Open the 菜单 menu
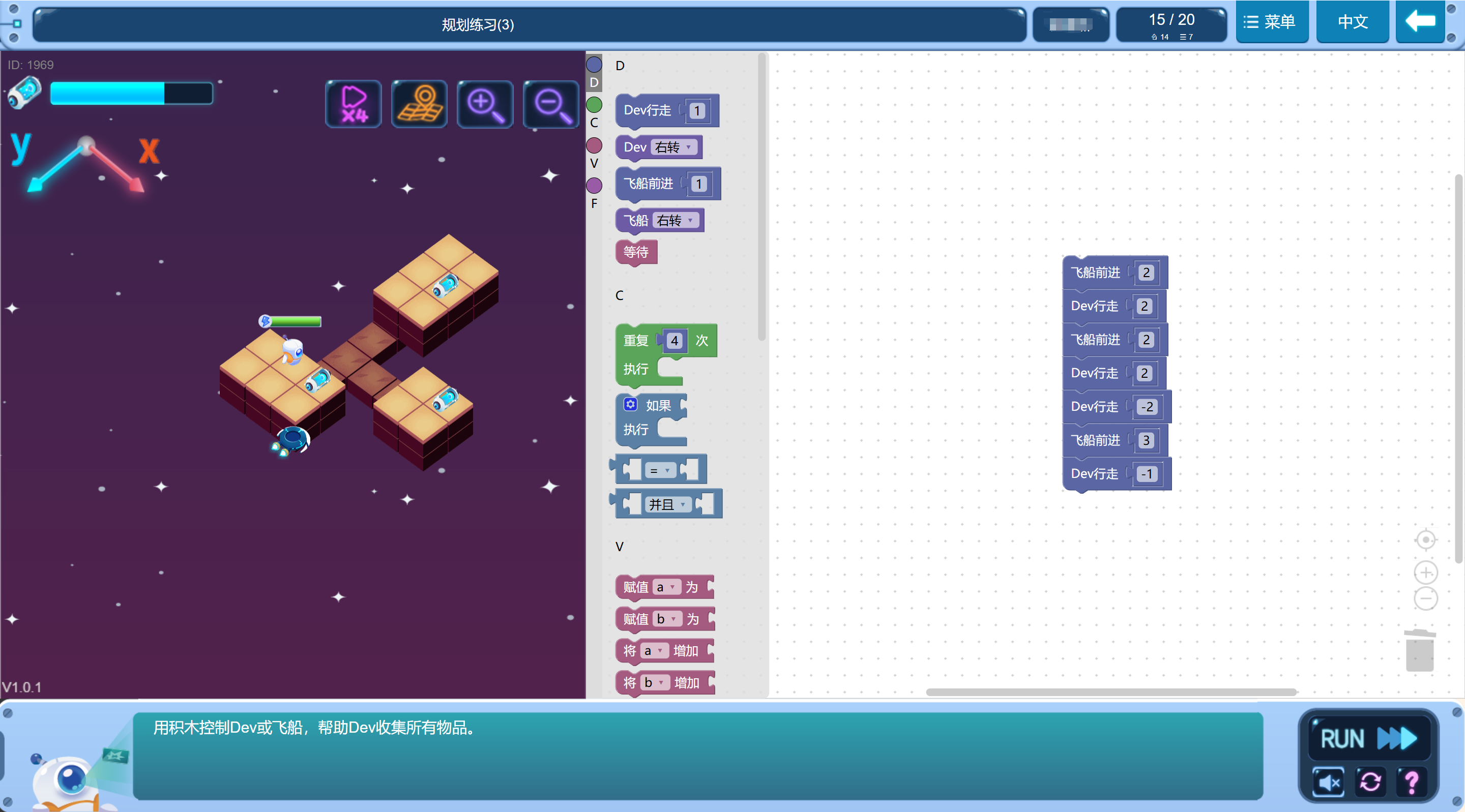The image size is (1465, 812). click(x=1272, y=22)
